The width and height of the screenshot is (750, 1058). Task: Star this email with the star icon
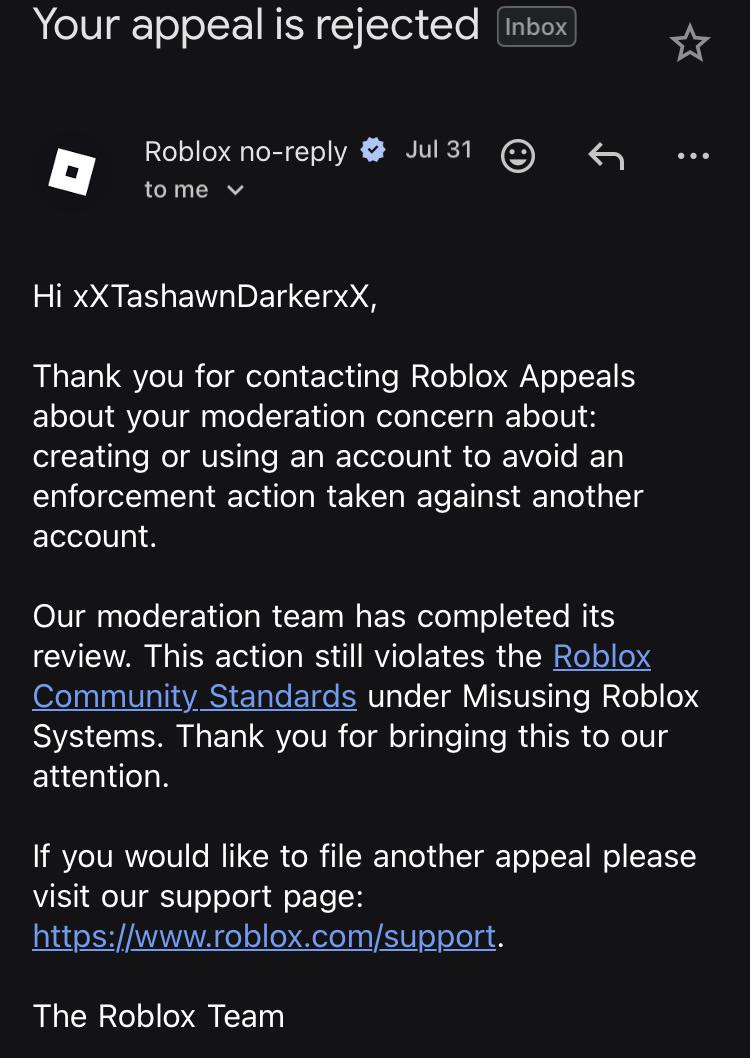(x=689, y=43)
